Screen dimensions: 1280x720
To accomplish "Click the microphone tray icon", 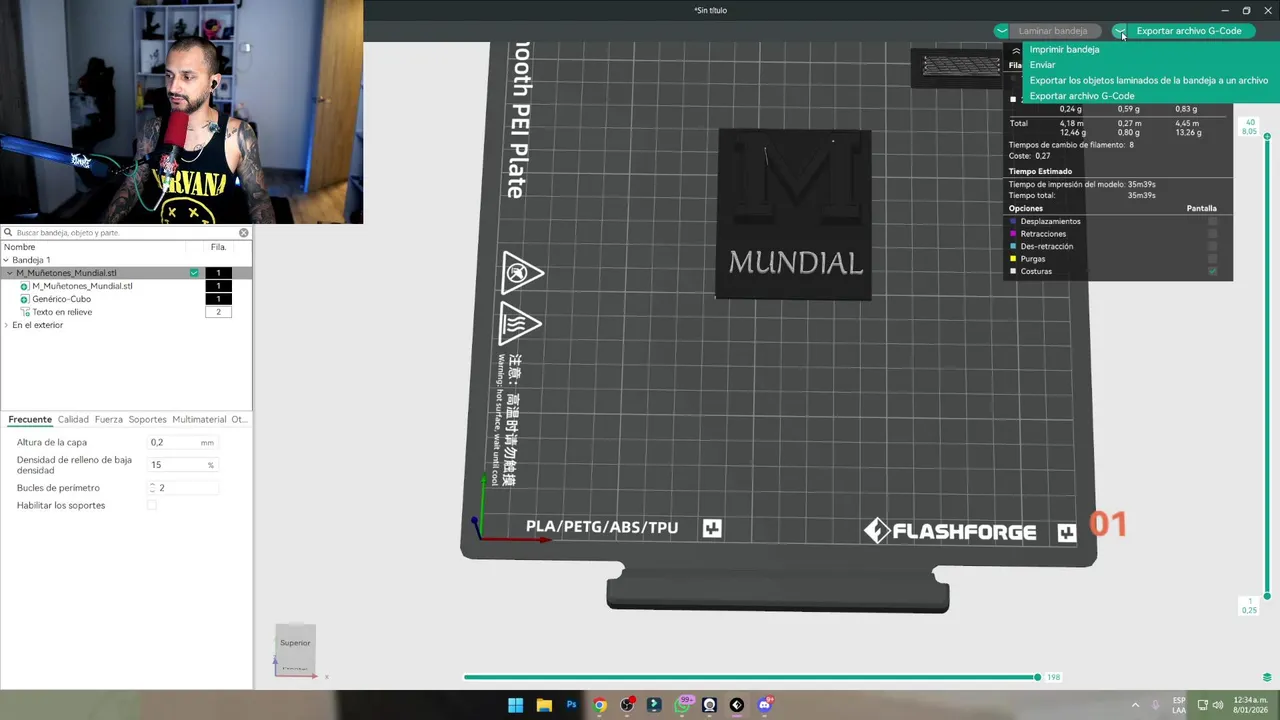I will [x=1156, y=705].
